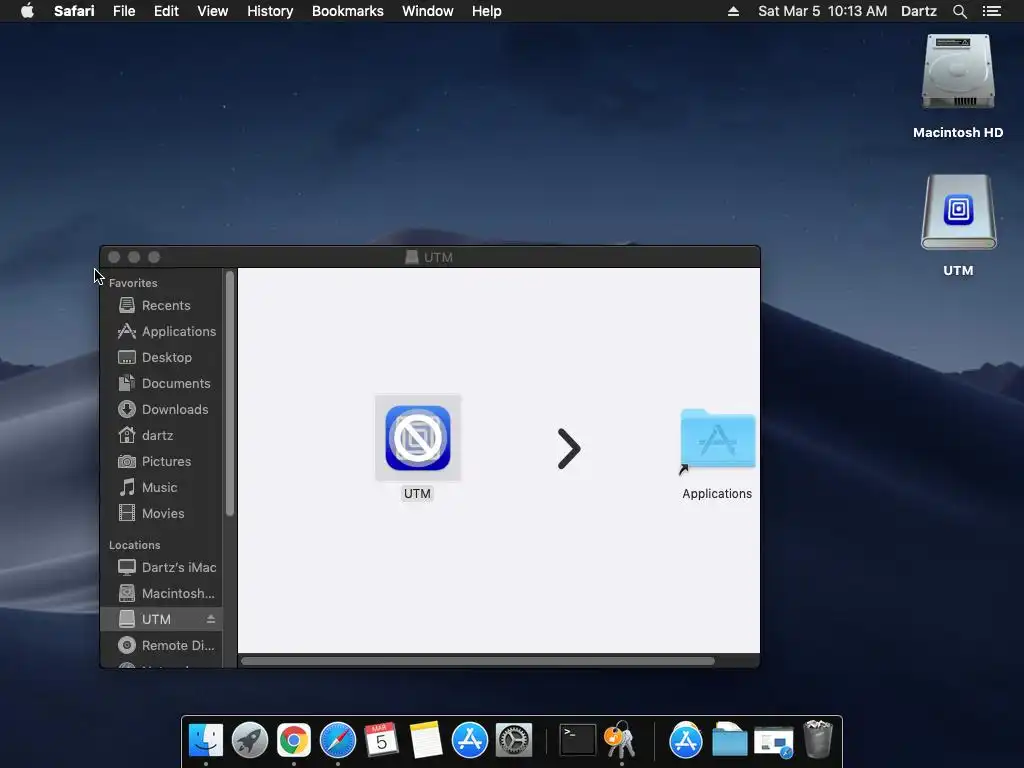Viewport: 1024px width, 768px height.
Task: Go to Applications in Finder sidebar
Action: coord(161,331)
